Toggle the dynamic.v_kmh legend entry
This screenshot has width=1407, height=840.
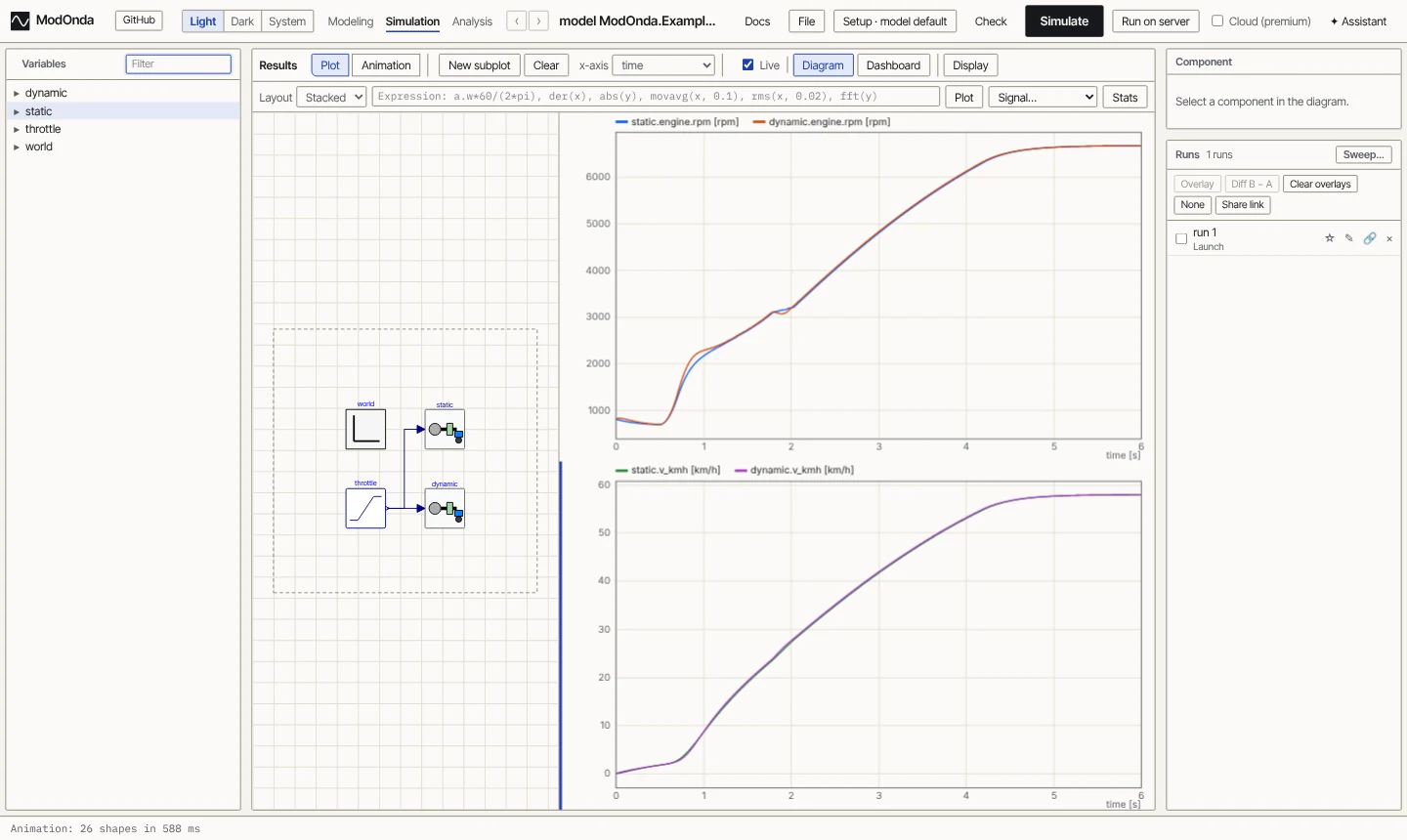(x=794, y=470)
